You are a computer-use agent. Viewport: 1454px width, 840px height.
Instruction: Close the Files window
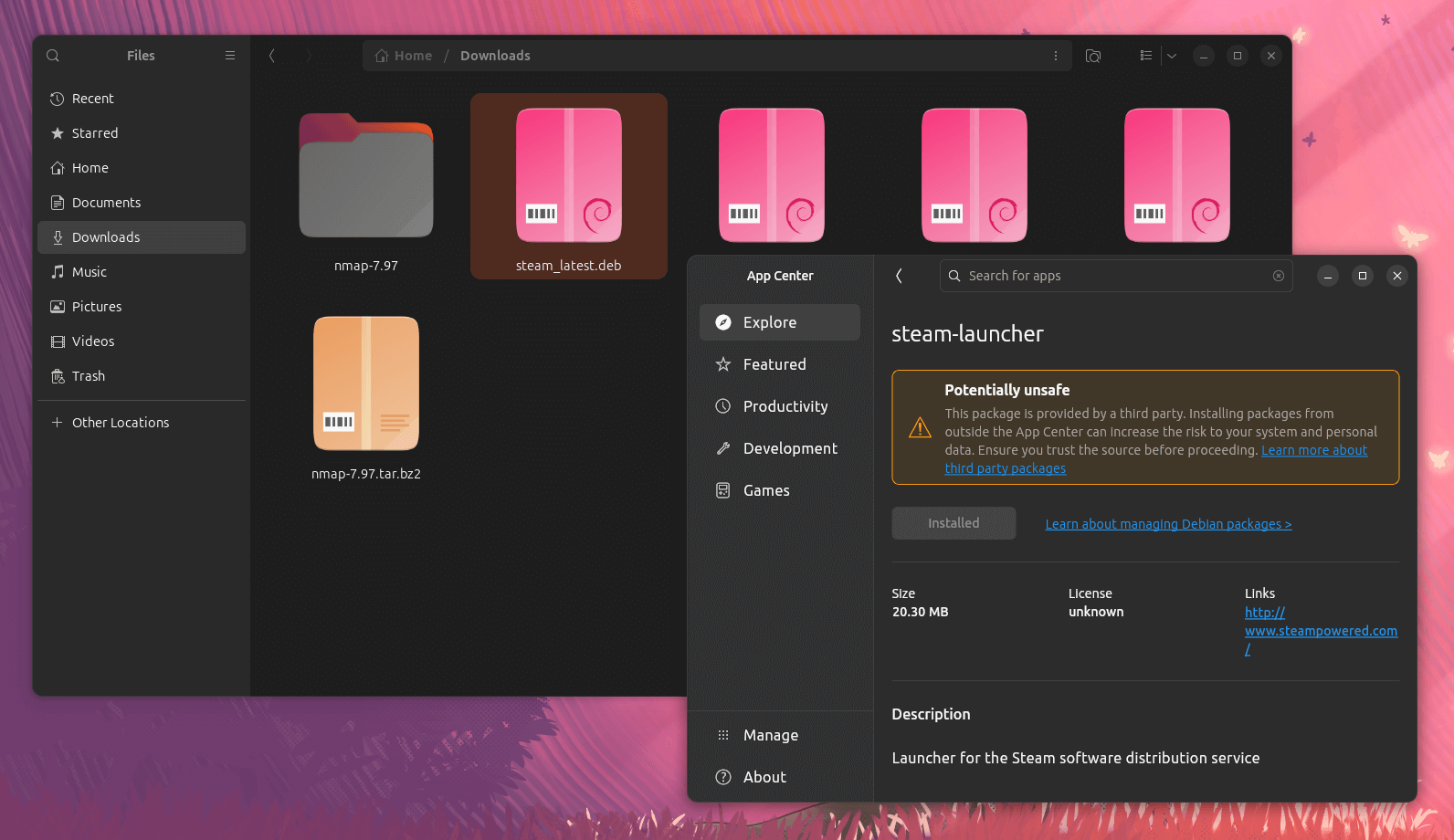coord(1271,56)
